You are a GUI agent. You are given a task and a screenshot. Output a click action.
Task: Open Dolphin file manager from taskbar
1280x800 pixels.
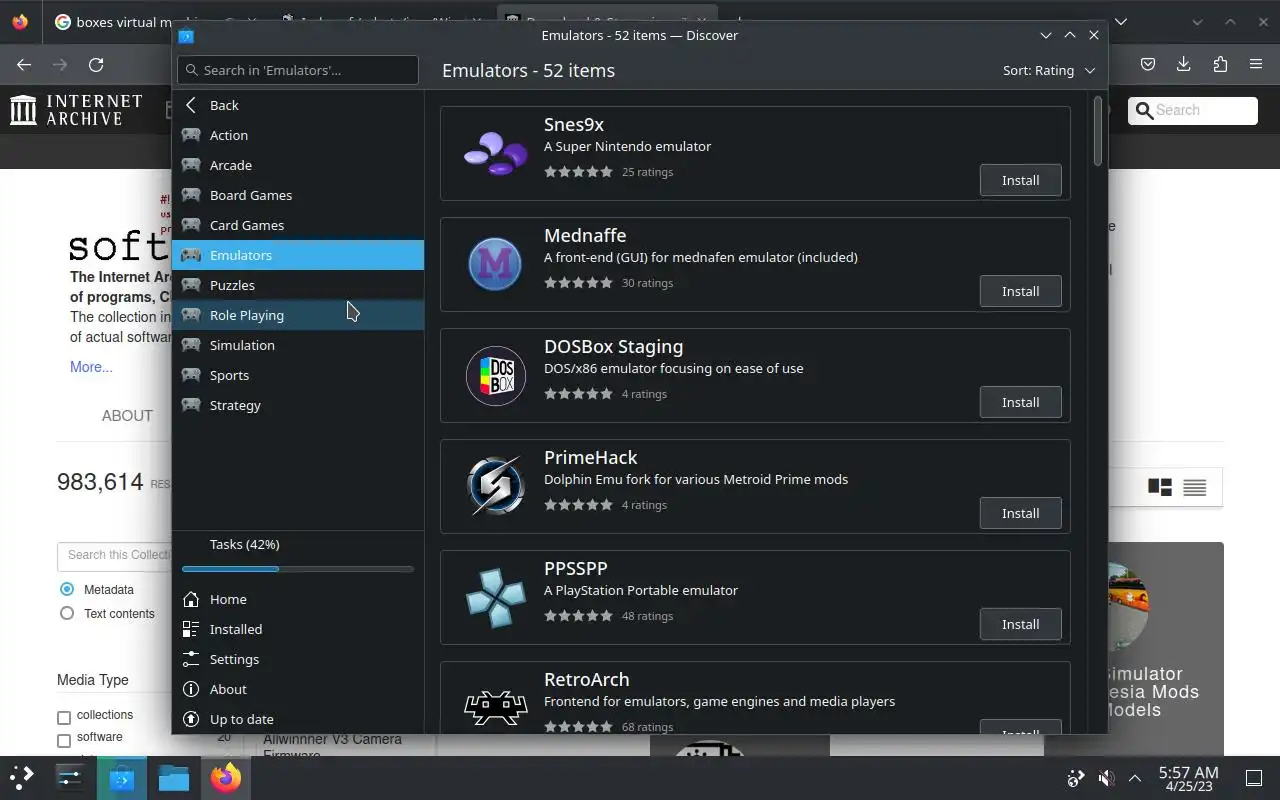(174, 777)
